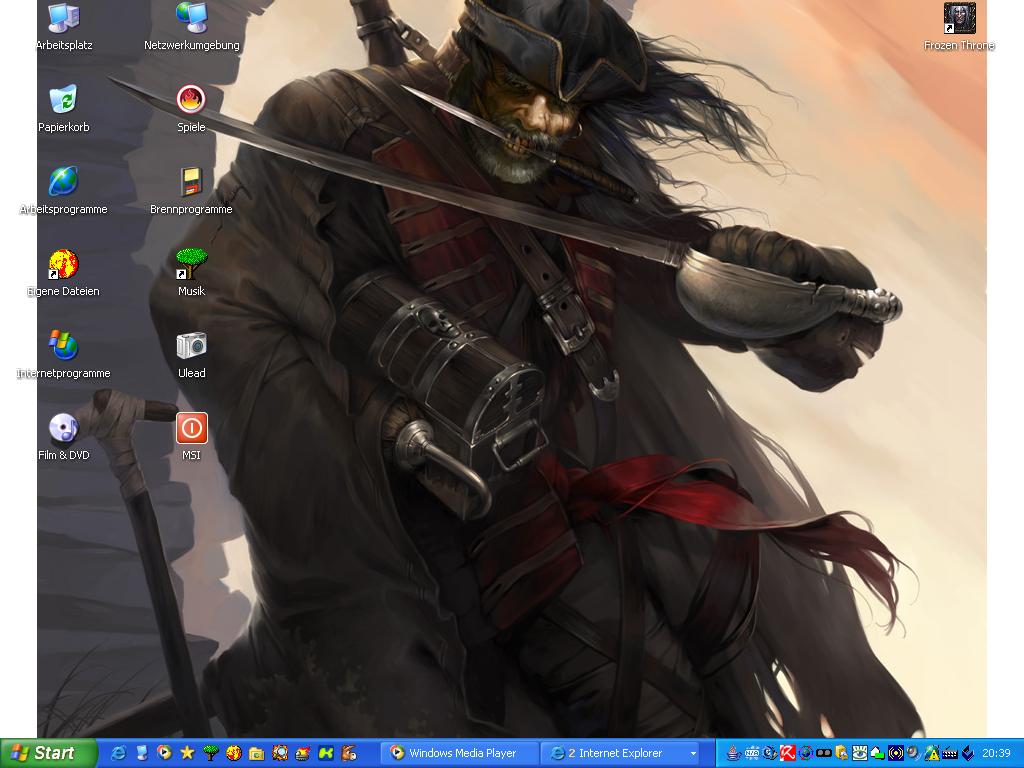Click the Show Desktop Quick Launch icon
The width and height of the screenshot is (1024, 768).
point(142,753)
